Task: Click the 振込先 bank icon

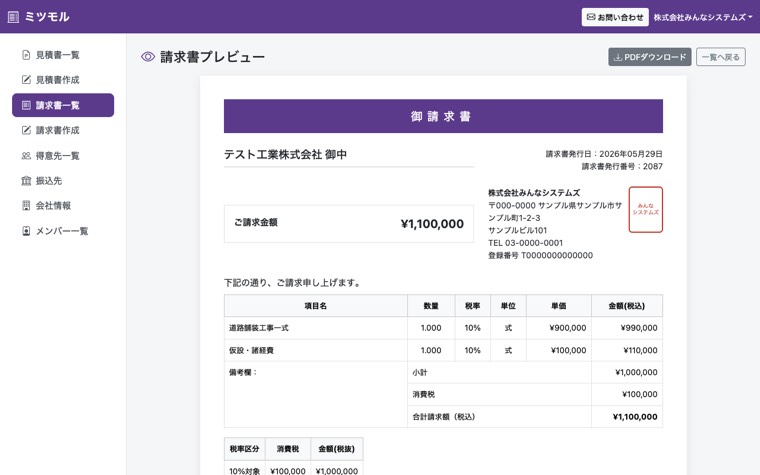Action: [26, 181]
